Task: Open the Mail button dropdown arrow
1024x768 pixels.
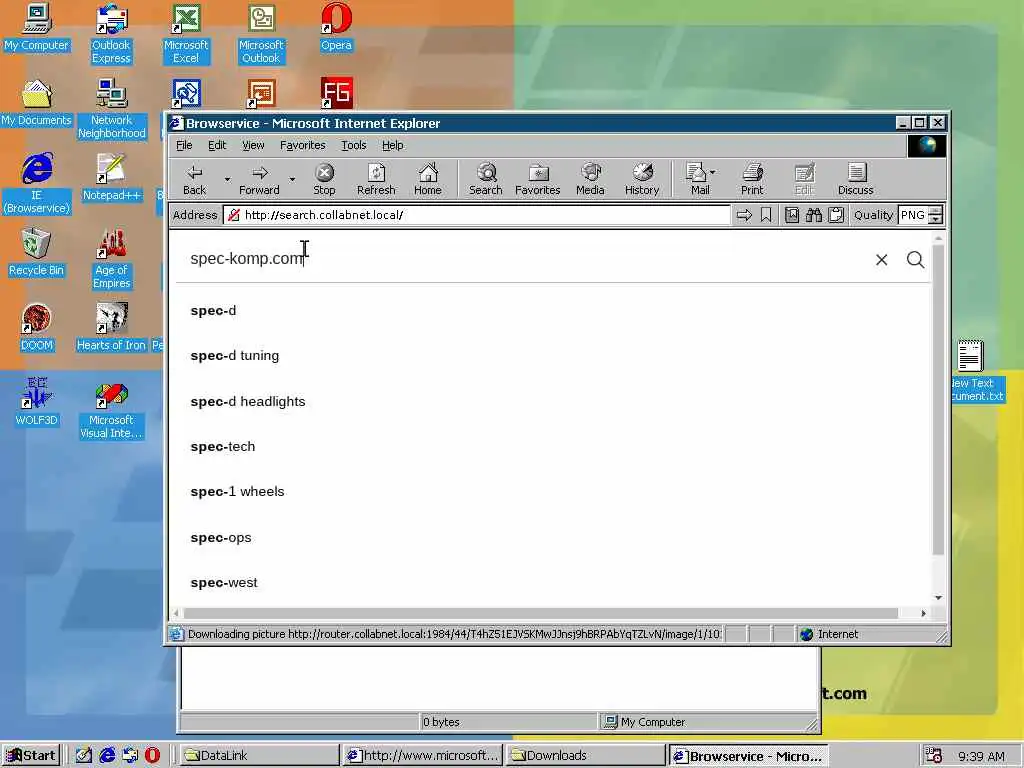Action: click(712, 172)
